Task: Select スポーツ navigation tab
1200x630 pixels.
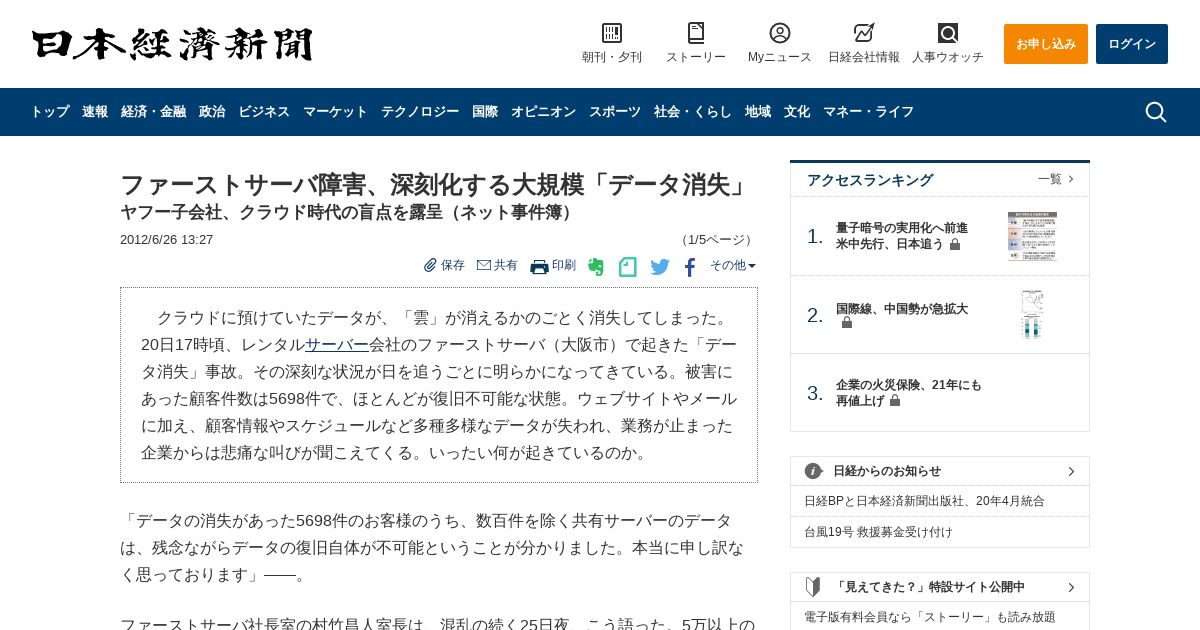Action: (615, 112)
